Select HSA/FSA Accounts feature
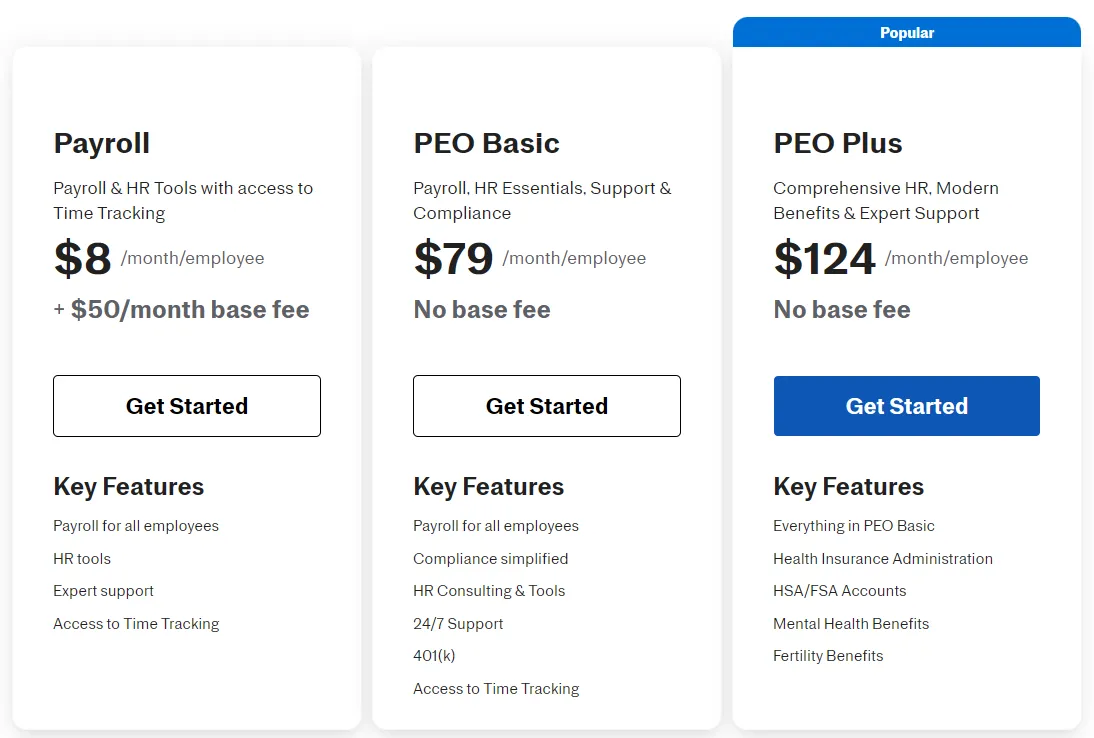The width and height of the screenshot is (1094, 738). click(x=839, y=591)
